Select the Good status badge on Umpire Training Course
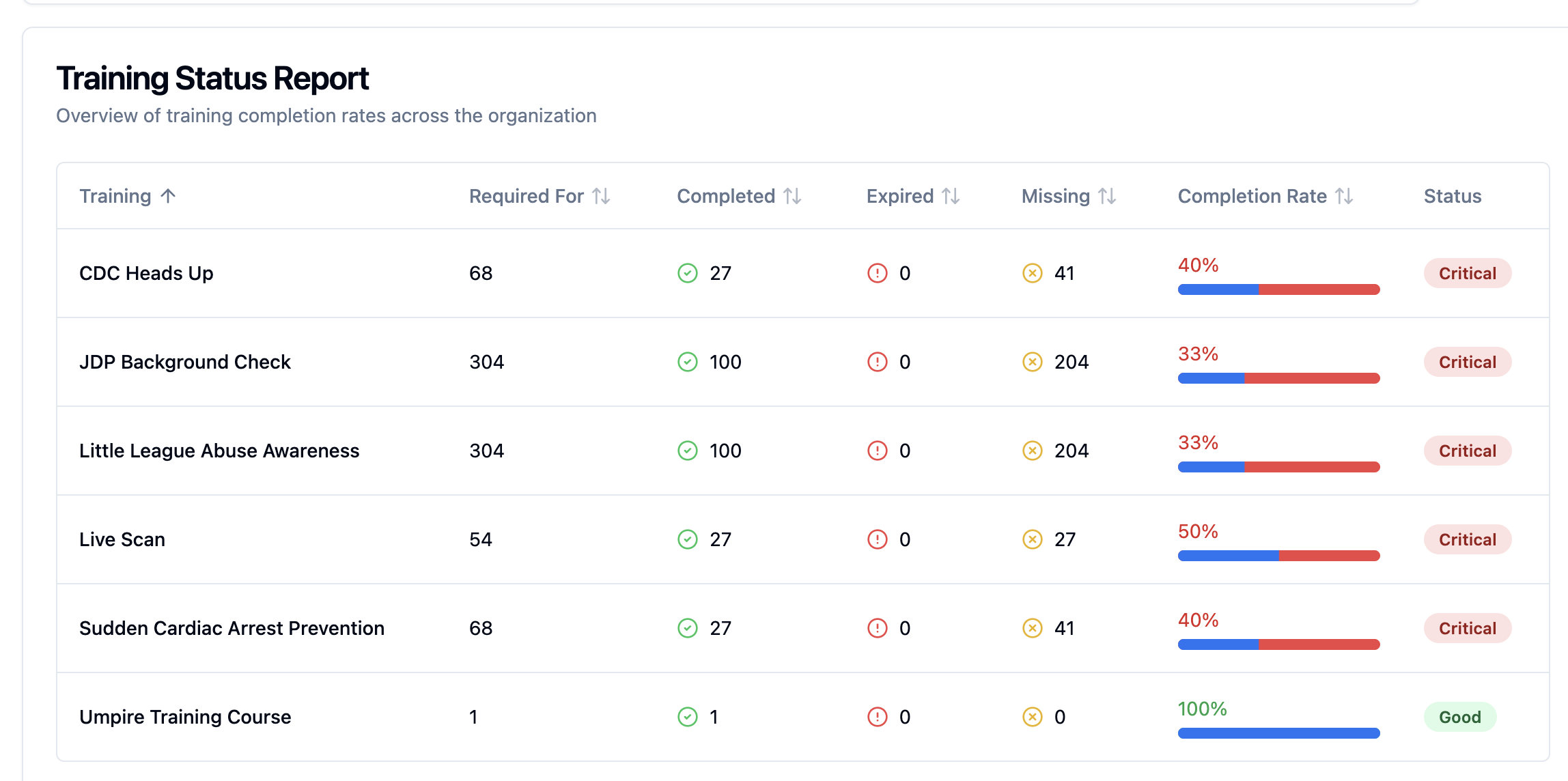 pos(1459,717)
